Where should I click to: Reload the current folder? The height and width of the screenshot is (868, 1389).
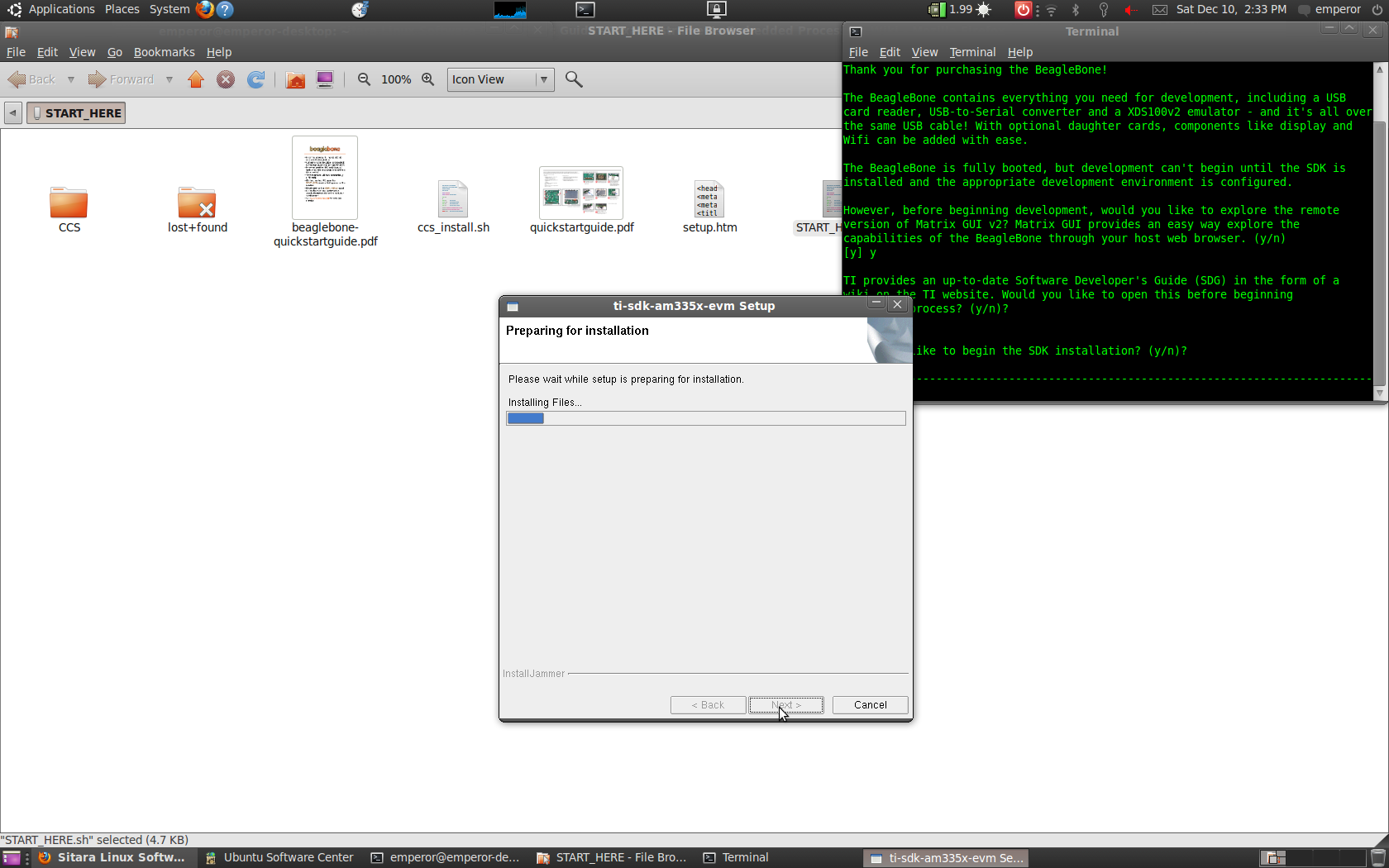click(256, 79)
